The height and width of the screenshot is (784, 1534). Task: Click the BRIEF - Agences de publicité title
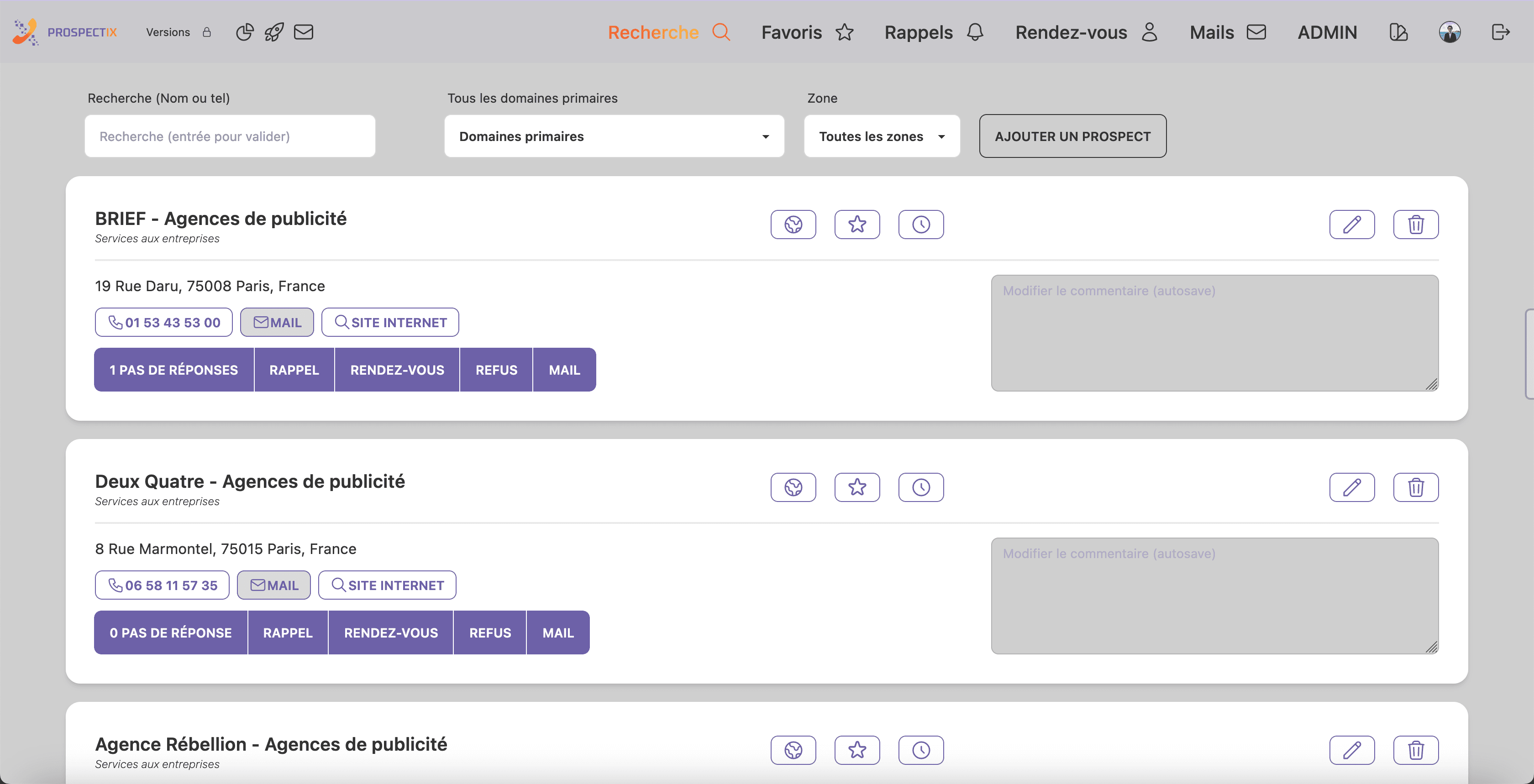pyautogui.click(x=221, y=219)
